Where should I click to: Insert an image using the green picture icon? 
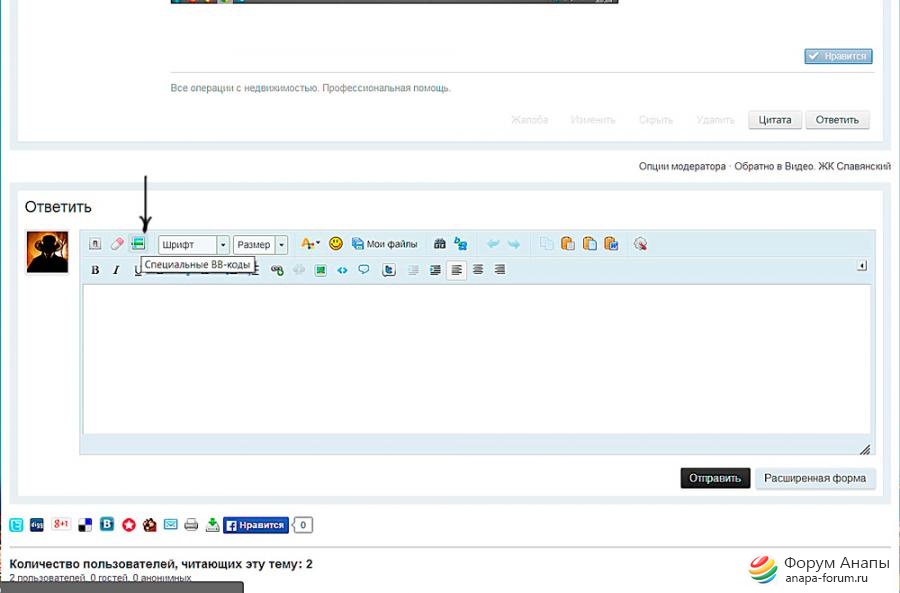click(x=320, y=270)
